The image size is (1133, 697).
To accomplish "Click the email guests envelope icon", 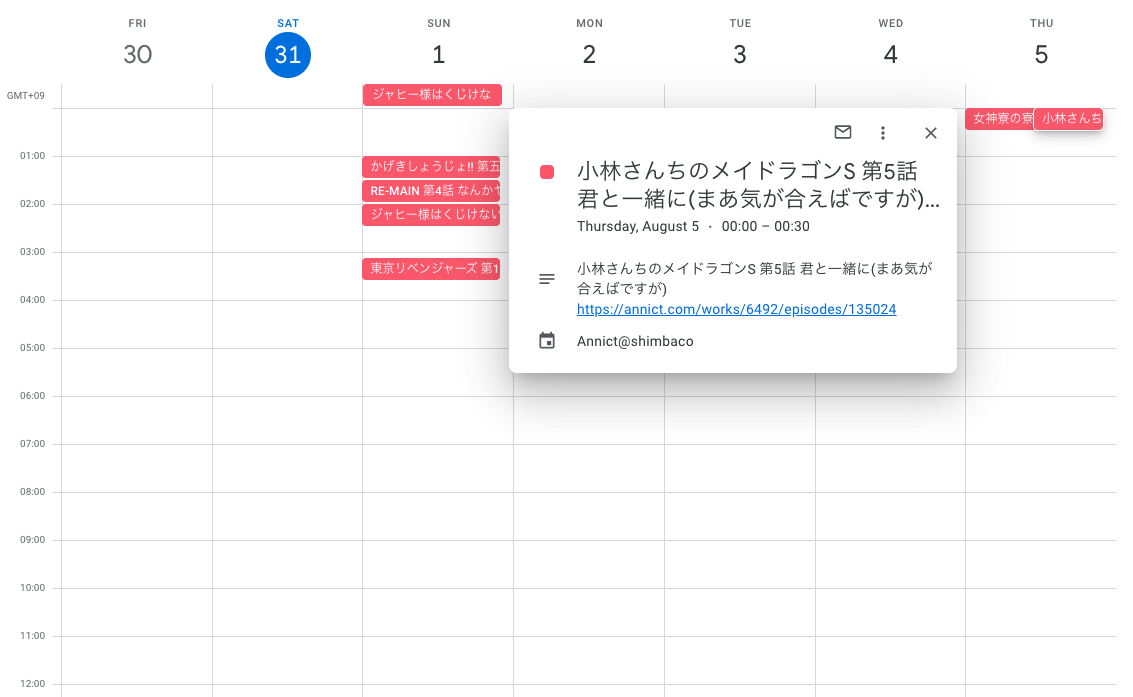I will (843, 132).
